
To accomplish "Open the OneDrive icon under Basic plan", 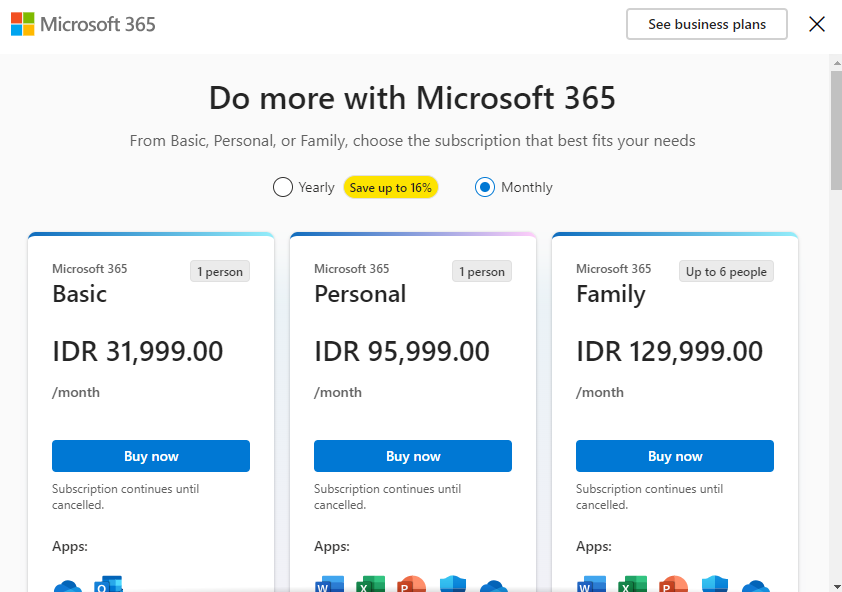I will [68, 586].
